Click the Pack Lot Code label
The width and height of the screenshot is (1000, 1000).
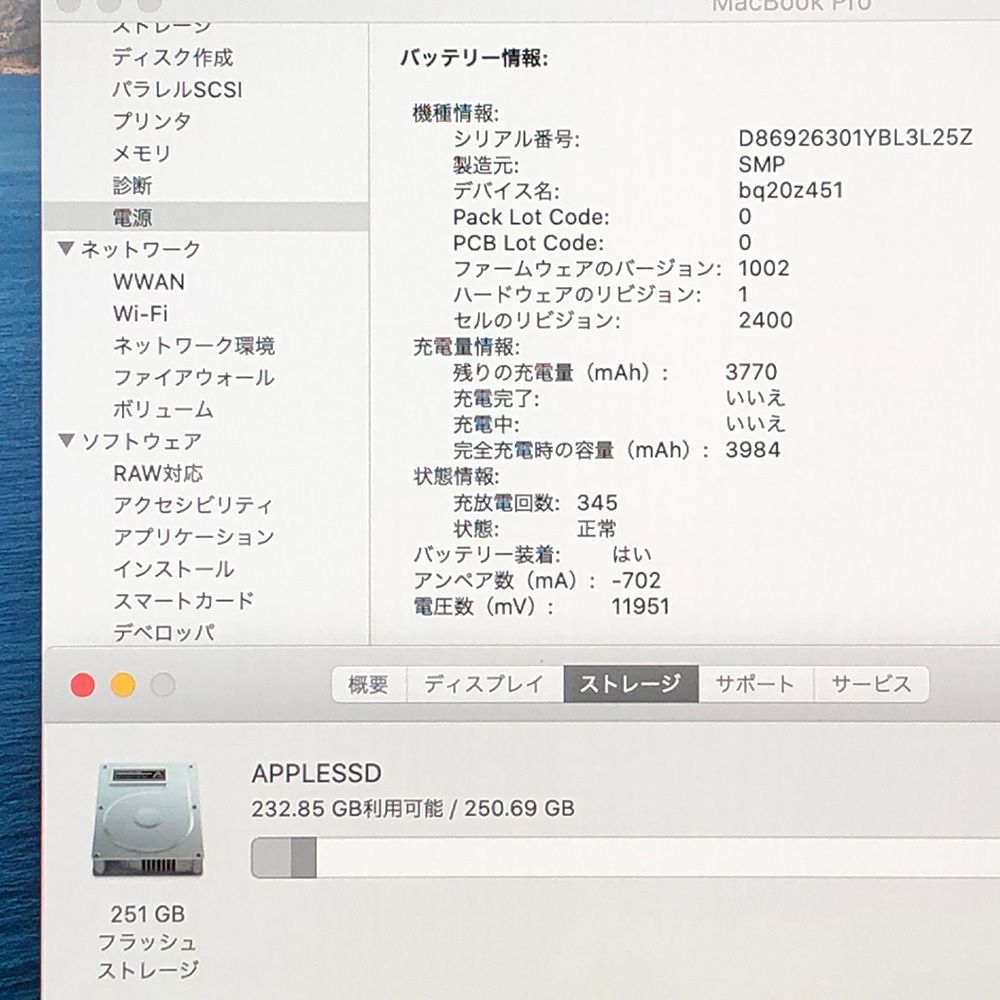tap(531, 217)
